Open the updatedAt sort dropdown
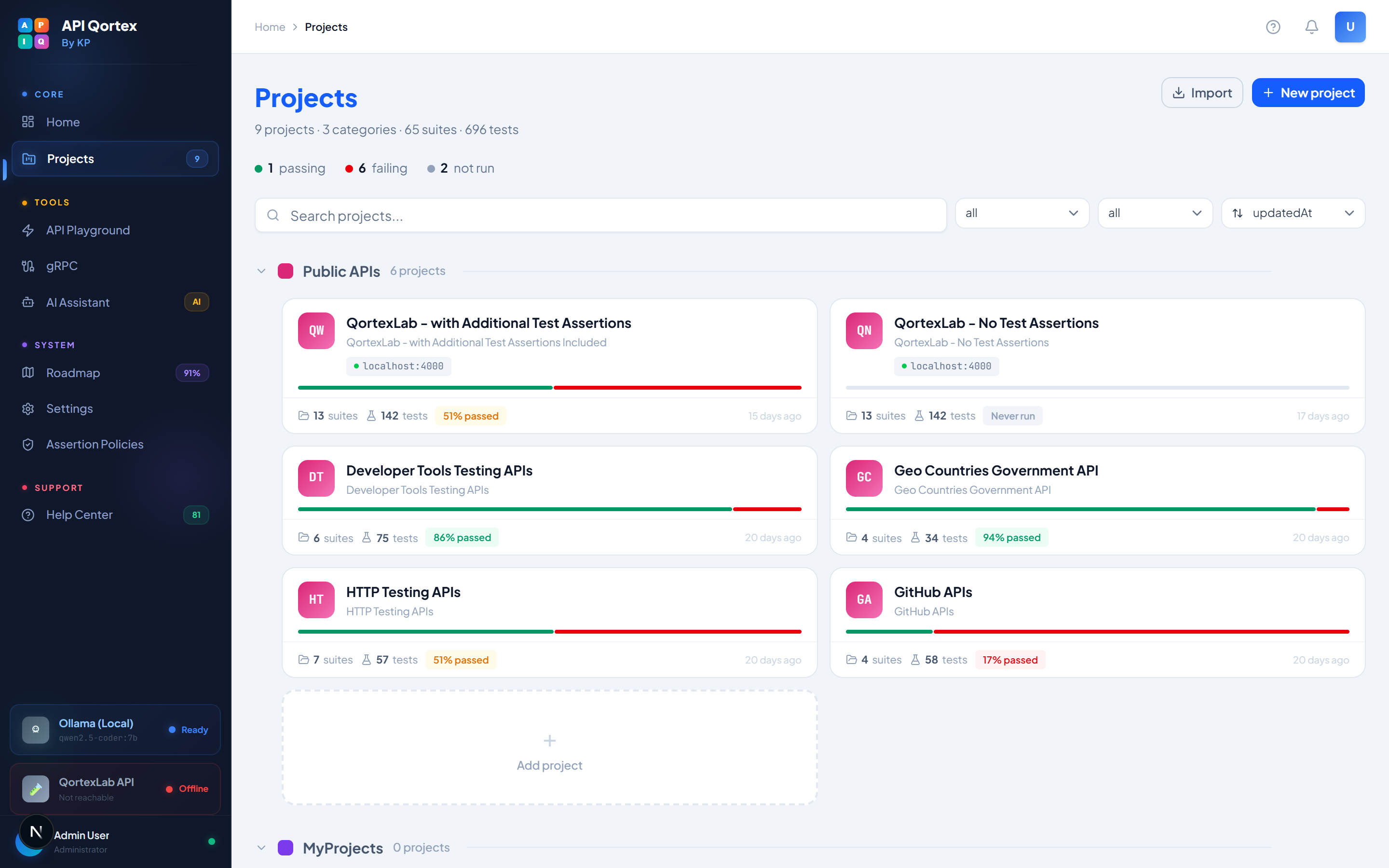The image size is (1389, 868). (1293, 212)
